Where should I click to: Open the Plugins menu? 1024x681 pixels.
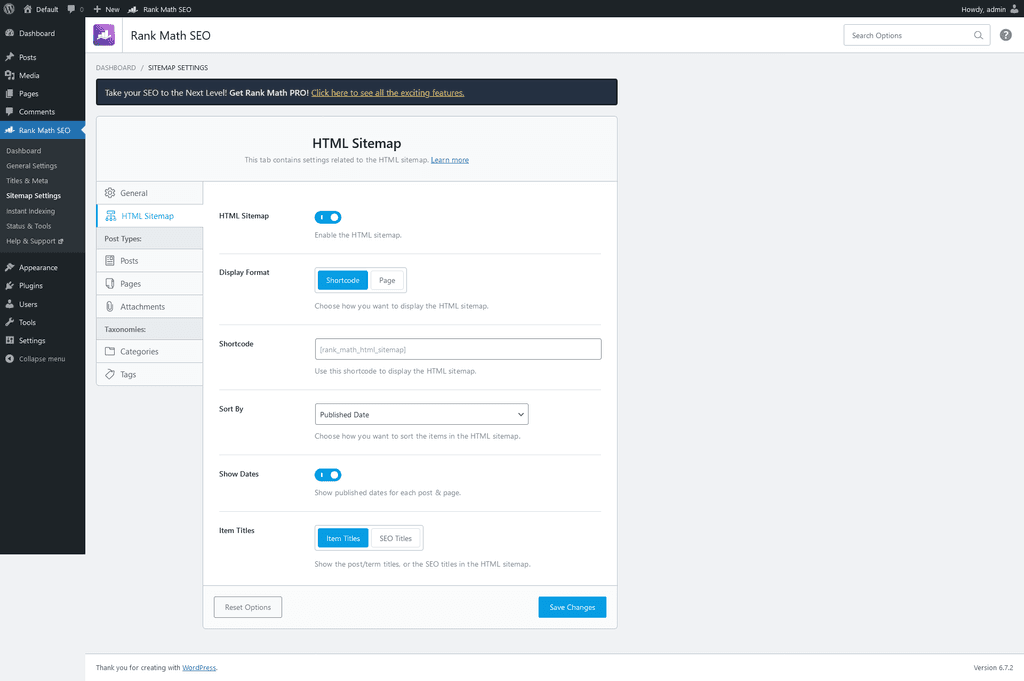[x=42, y=286]
